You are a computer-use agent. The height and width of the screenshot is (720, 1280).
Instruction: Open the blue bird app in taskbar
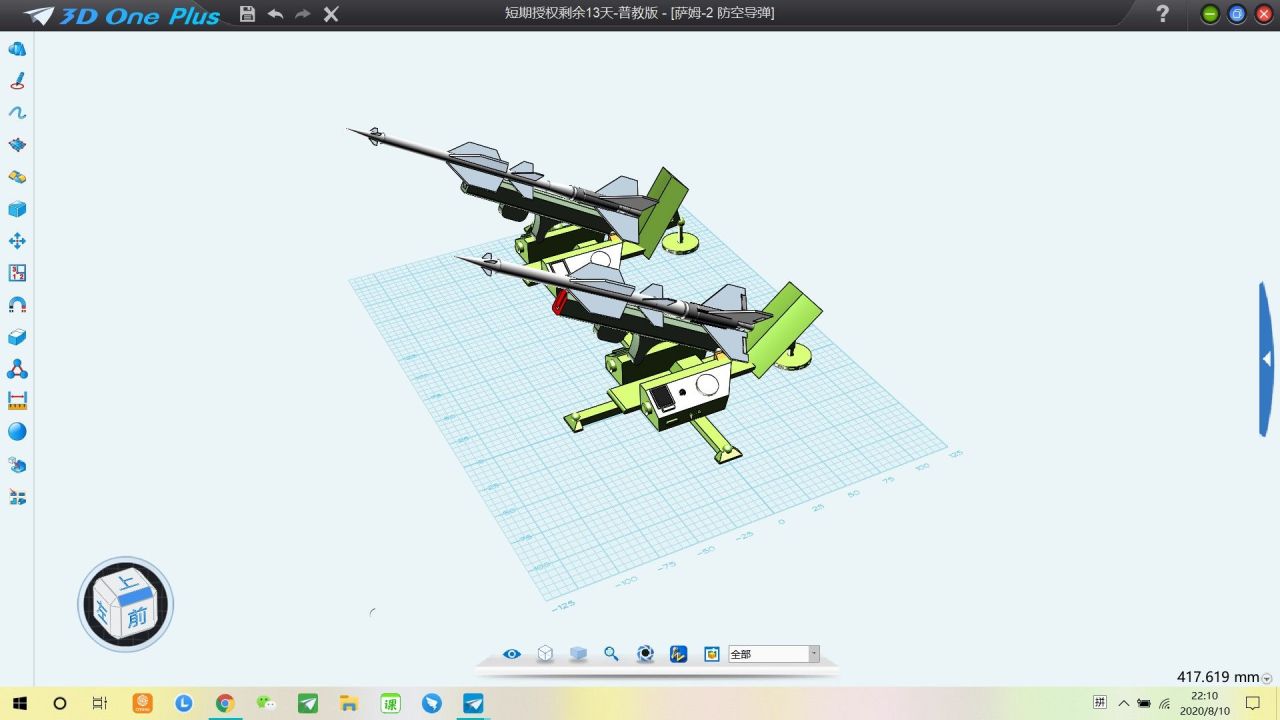pos(432,703)
